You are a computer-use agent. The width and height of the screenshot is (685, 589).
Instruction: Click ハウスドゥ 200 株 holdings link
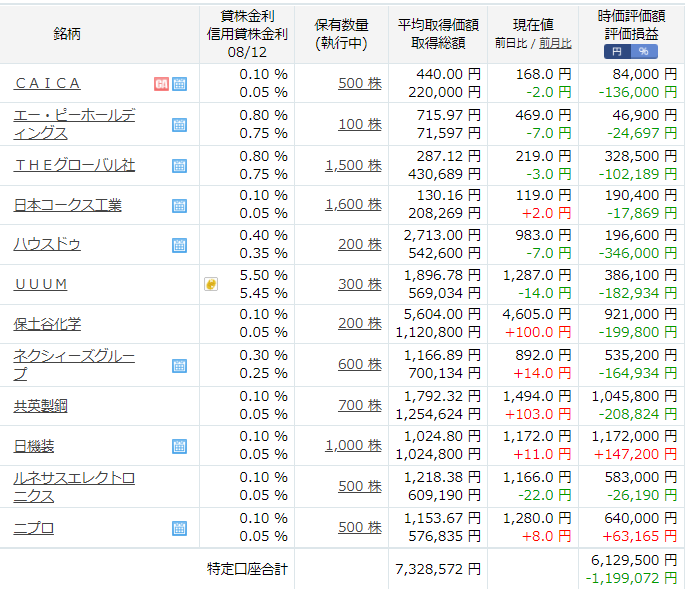click(360, 244)
